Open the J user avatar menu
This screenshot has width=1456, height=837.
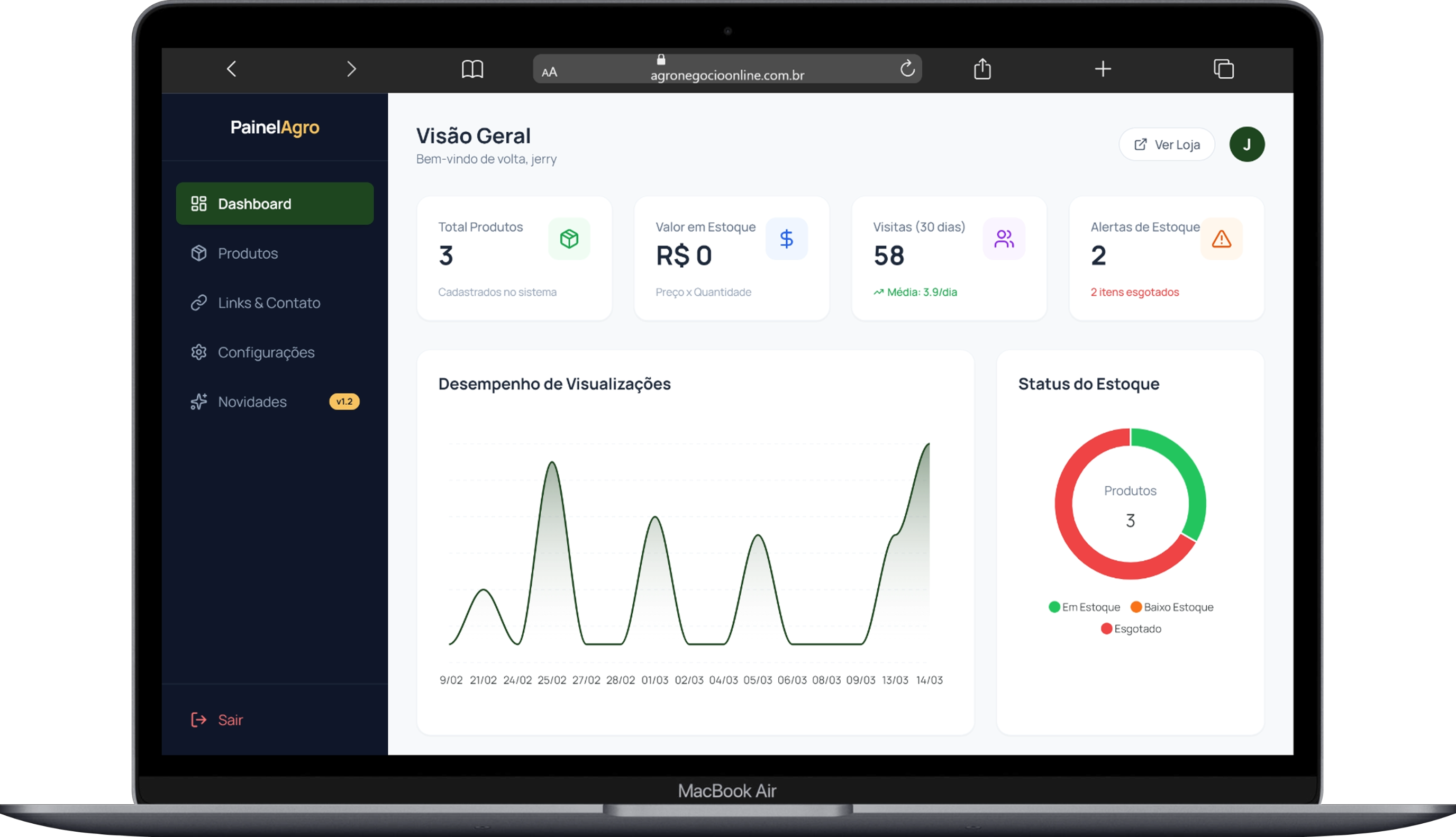pos(1247,145)
